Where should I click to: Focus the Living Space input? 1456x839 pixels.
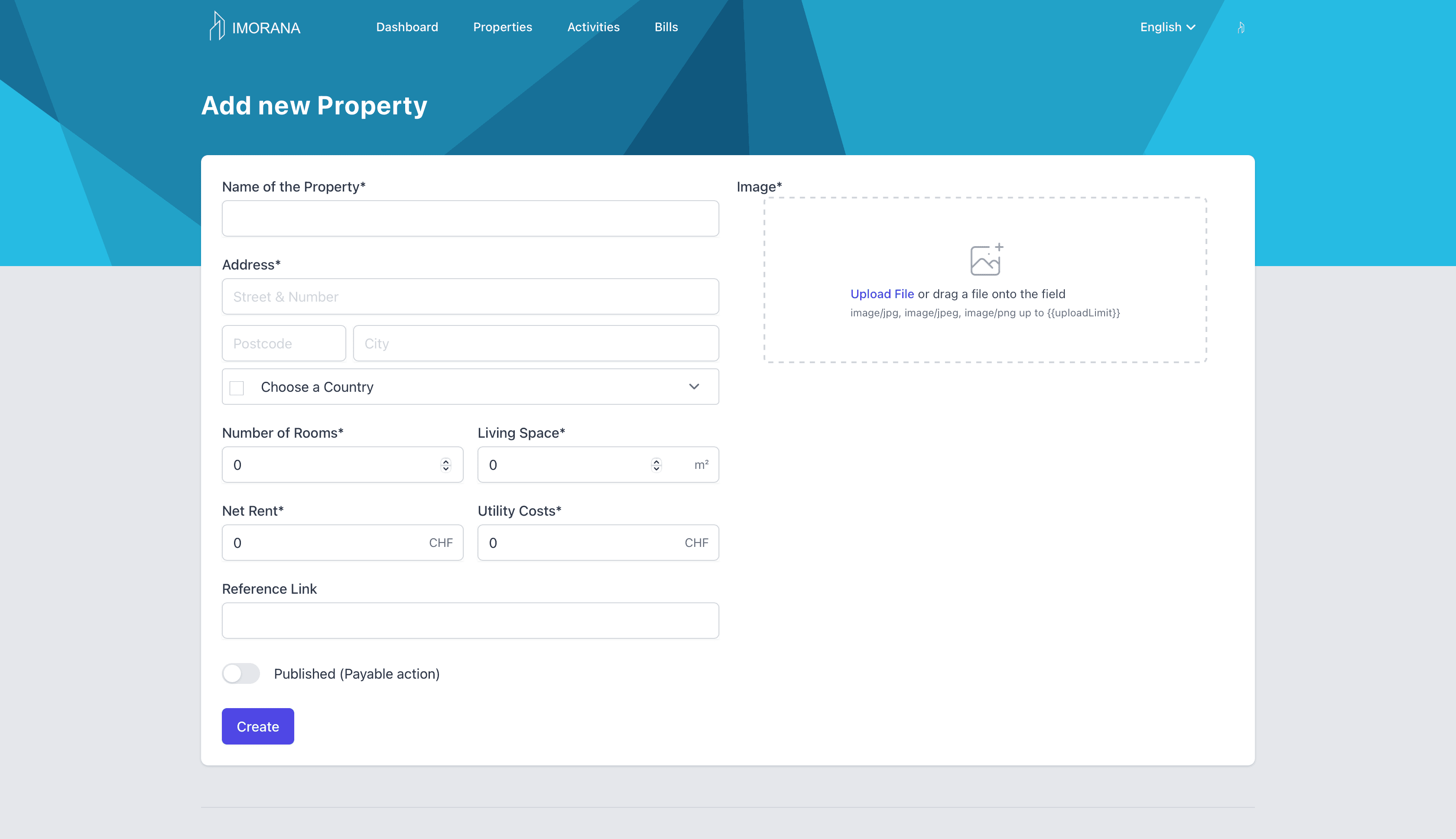click(598, 465)
